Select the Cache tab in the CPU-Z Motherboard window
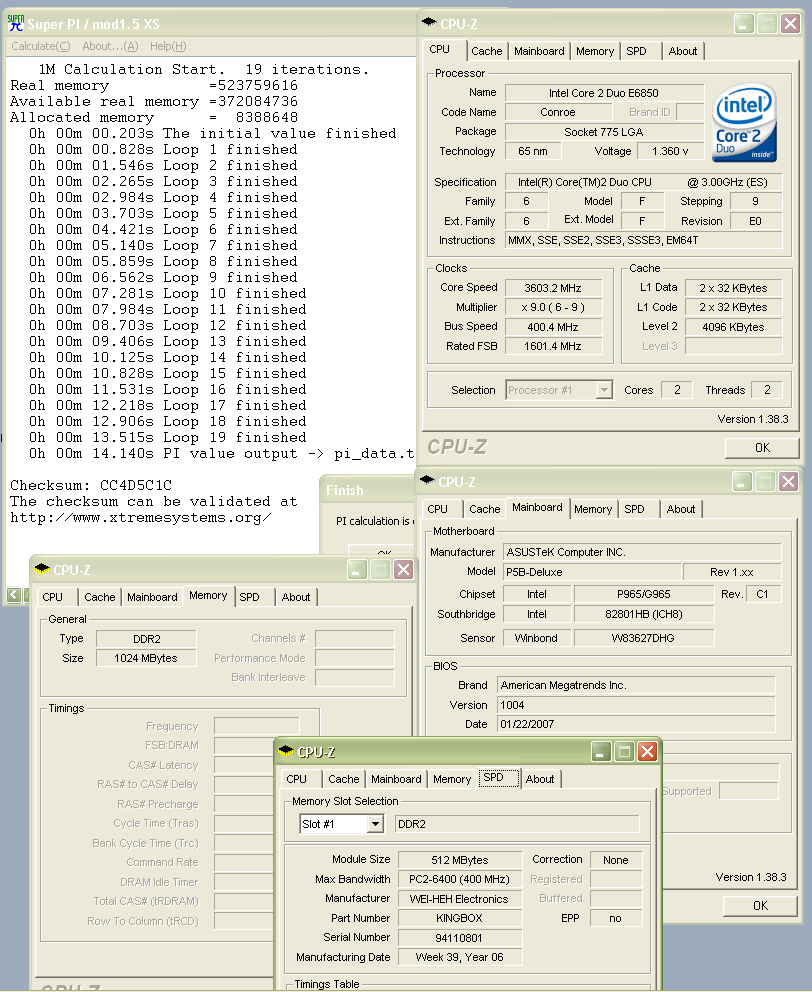The height and width of the screenshot is (992, 812). [x=485, y=509]
